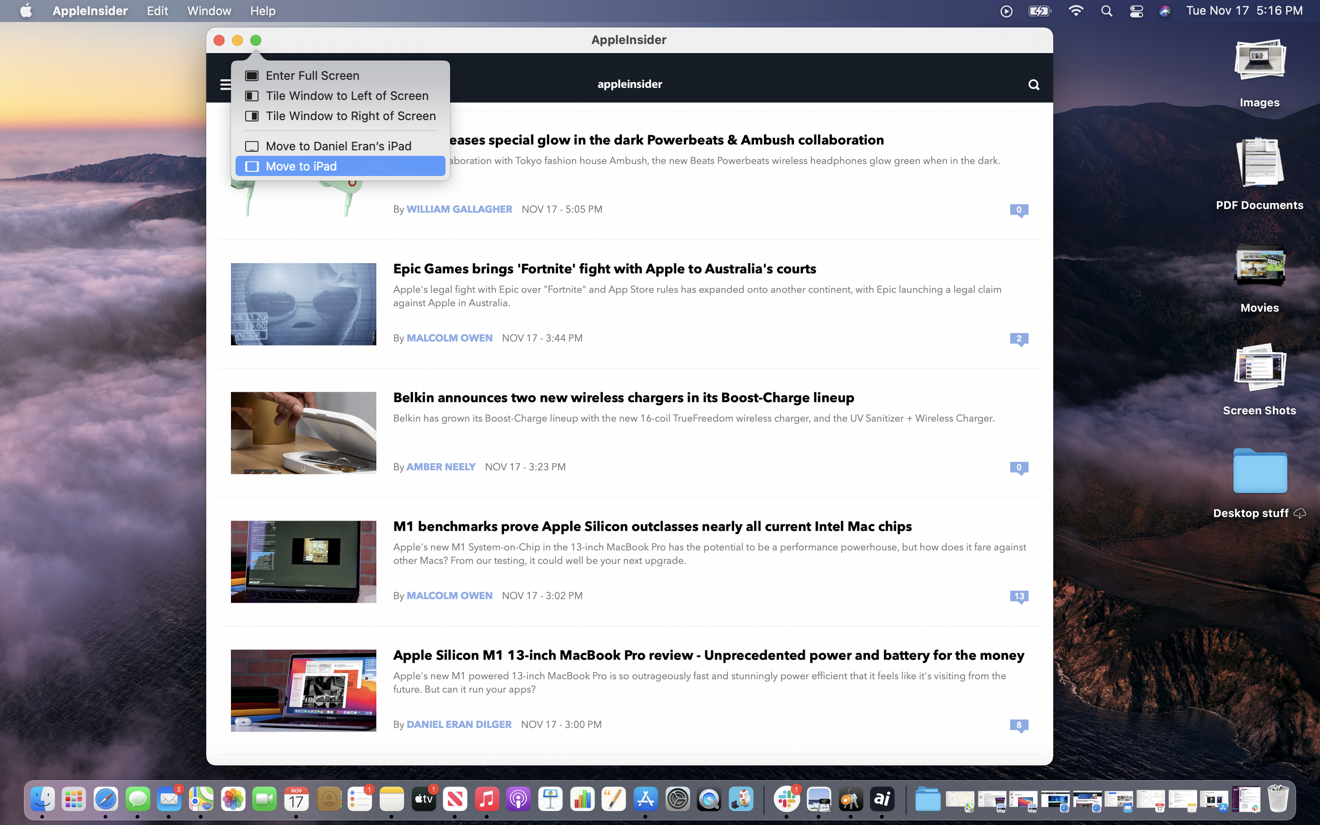Open the Wi-Fi status menu
This screenshot has height=825, width=1320.
click(1076, 11)
